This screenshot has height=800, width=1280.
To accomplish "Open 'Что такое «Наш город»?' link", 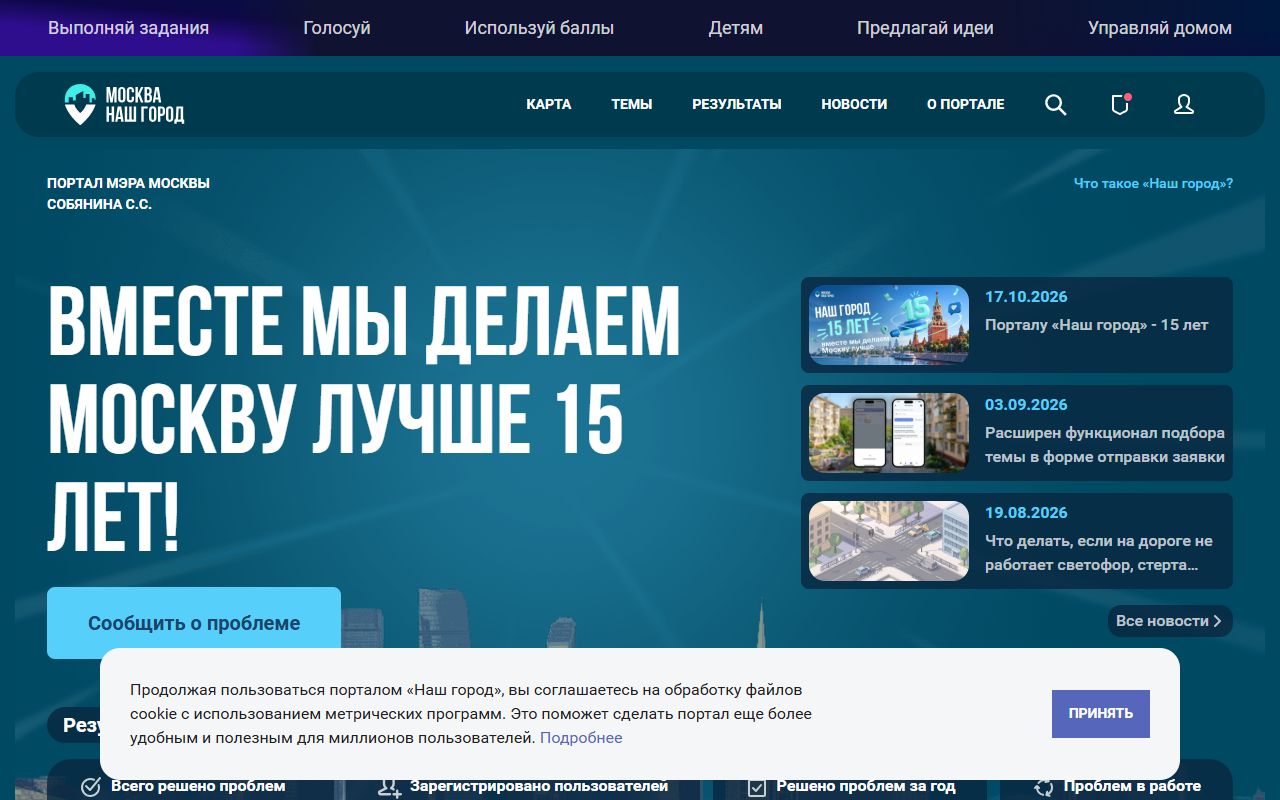I will (1153, 184).
